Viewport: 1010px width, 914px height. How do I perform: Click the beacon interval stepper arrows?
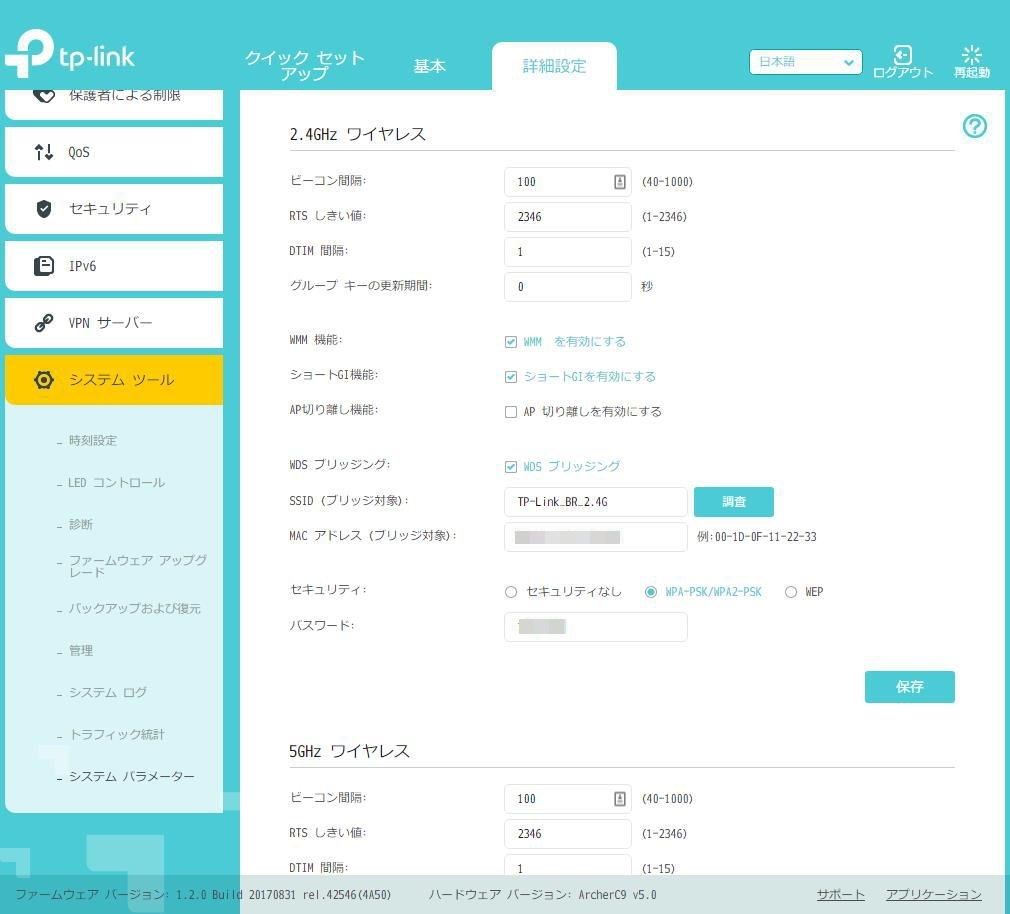click(620, 181)
